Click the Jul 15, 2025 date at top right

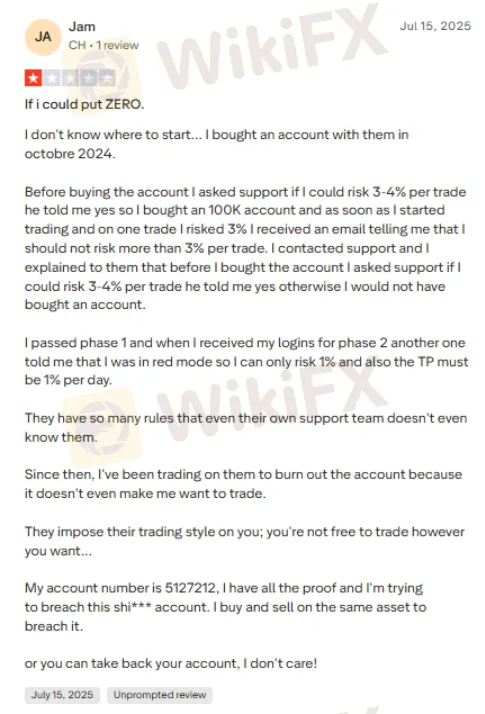click(435, 26)
